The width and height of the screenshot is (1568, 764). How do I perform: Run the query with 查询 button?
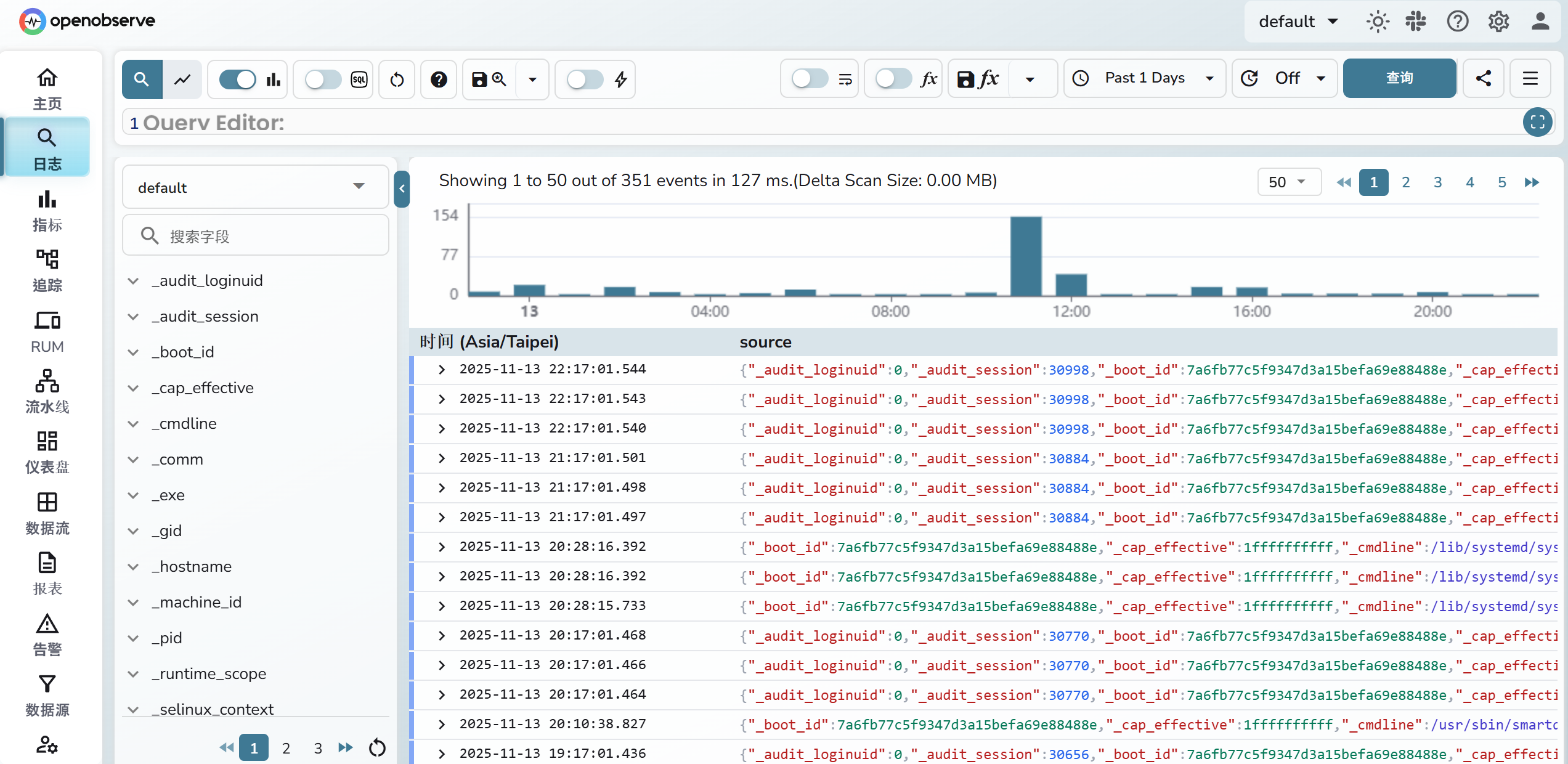(x=1399, y=78)
